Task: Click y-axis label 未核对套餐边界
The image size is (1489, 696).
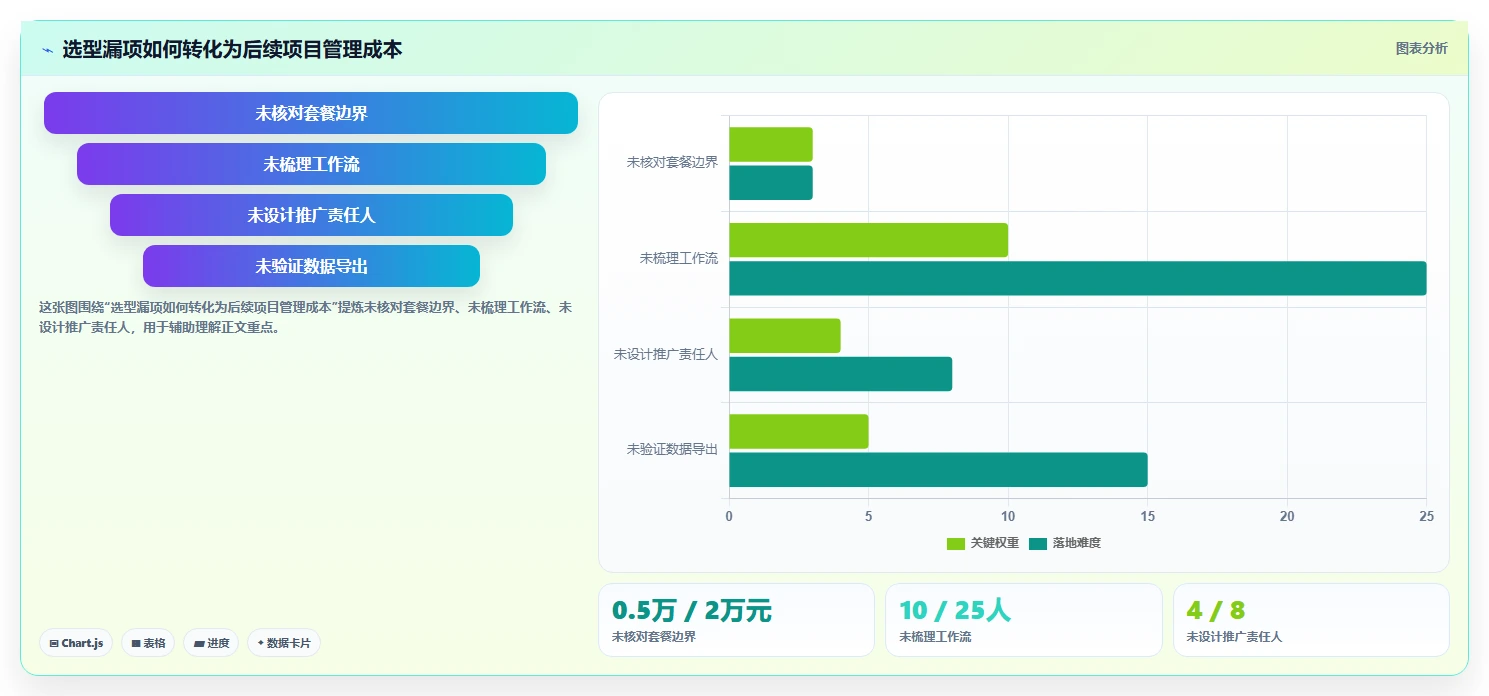Action: pyautogui.click(x=672, y=162)
